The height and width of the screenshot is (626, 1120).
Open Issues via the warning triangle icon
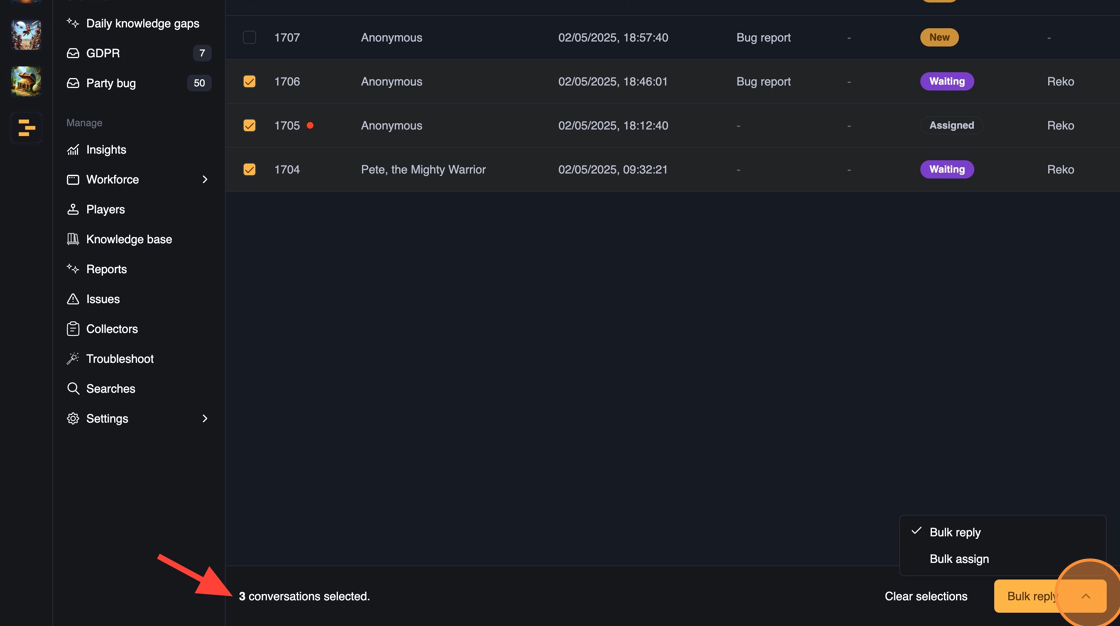(x=73, y=299)
